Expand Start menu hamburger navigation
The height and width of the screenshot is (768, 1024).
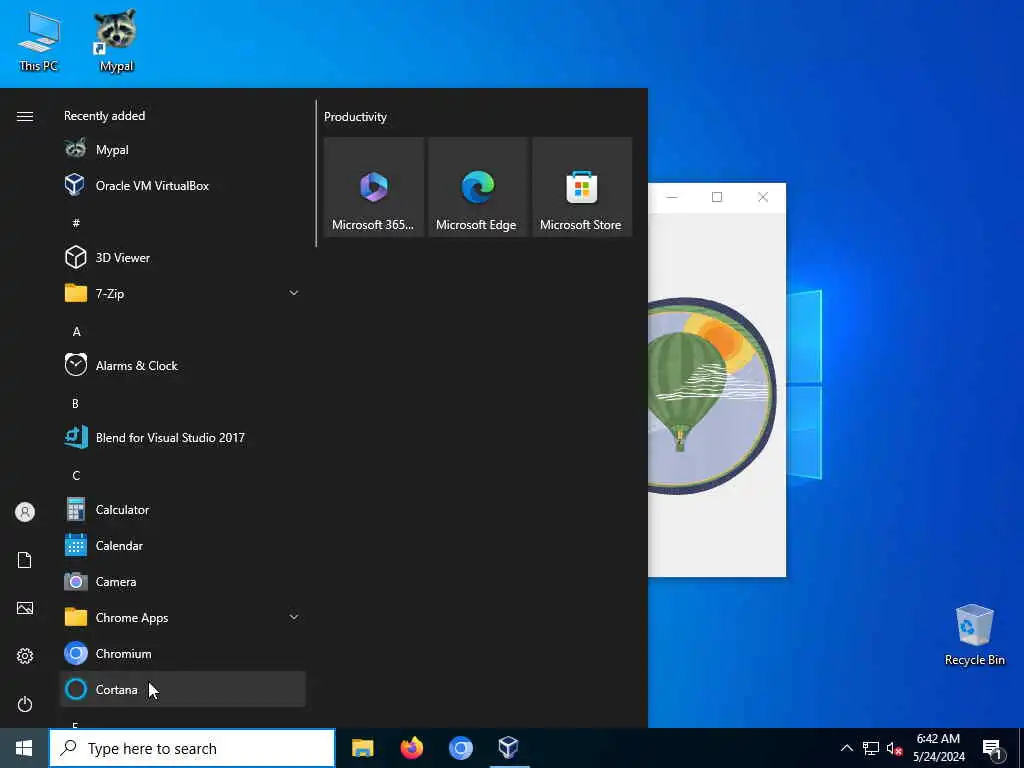[25, 116]
